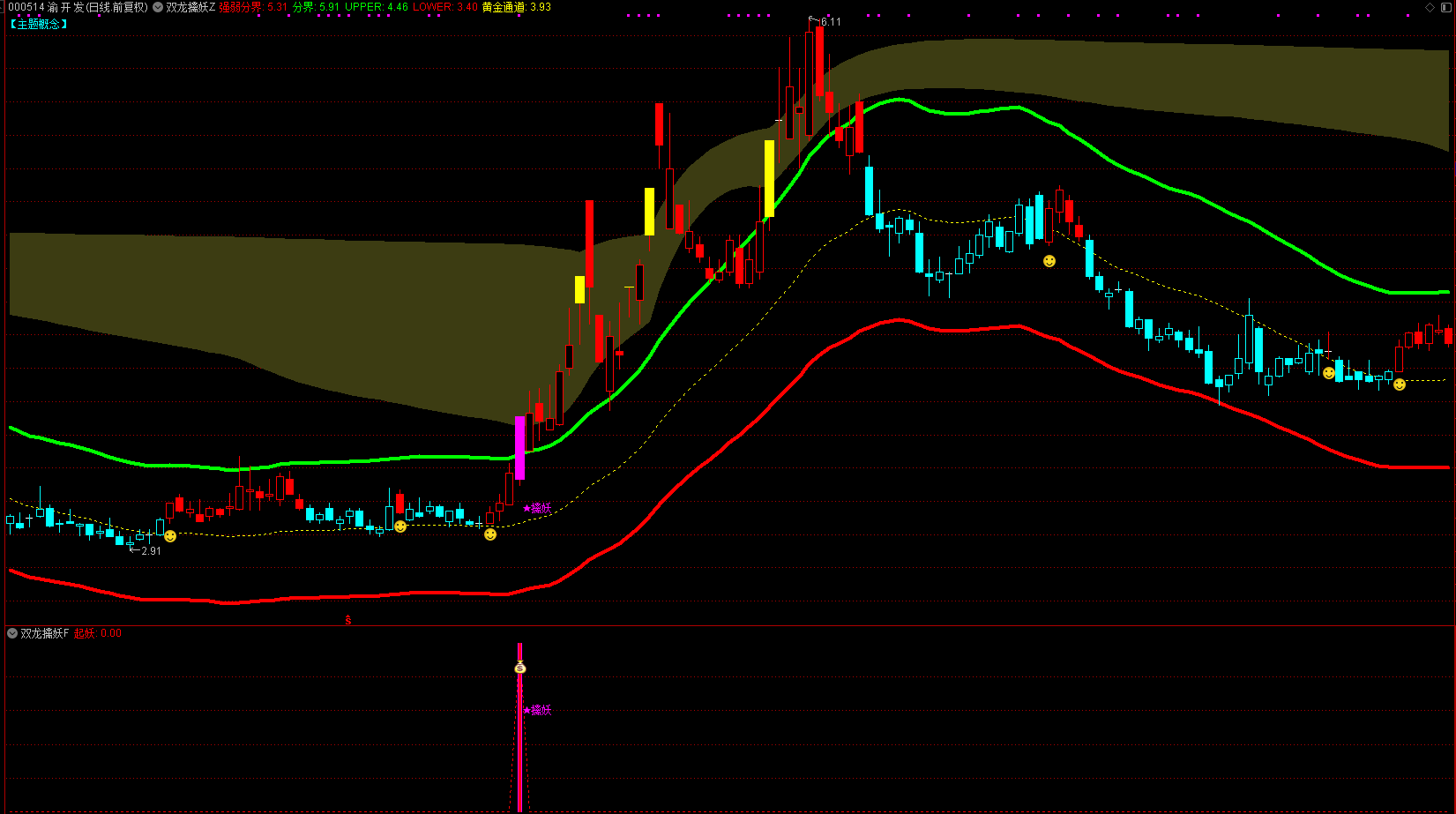Click the UPPER: 4.46 readout
This screenshot has width=1456, height=814.
click(x=377, y=7)
